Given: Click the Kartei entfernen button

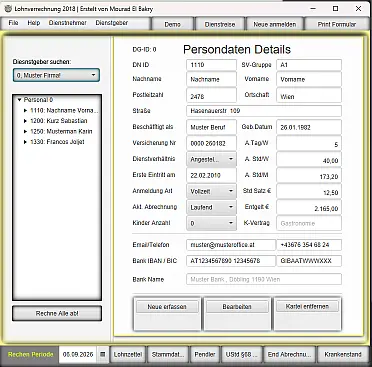Looking at the screenshot, I should [x=307, y=306].
